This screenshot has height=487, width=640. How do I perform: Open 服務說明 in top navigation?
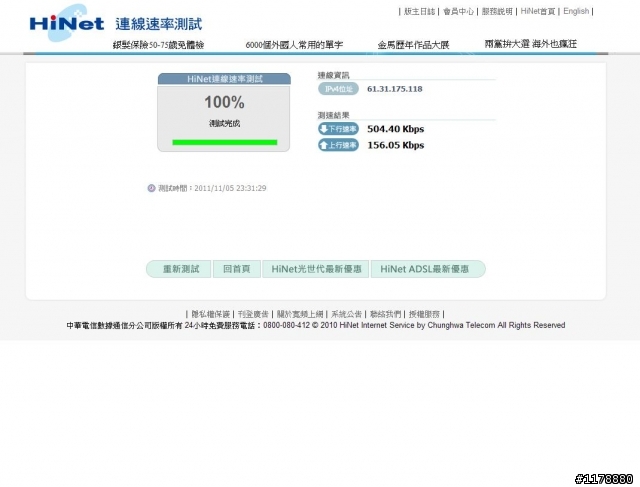tap(497, 11)
